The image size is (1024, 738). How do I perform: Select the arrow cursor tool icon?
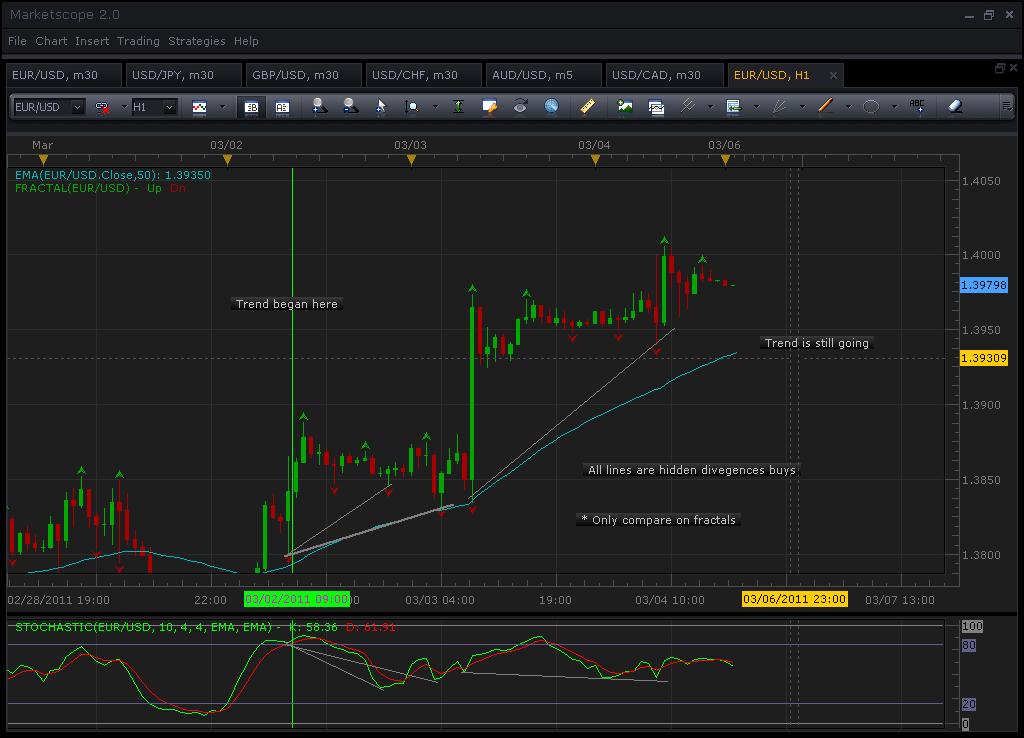point(381,106)
